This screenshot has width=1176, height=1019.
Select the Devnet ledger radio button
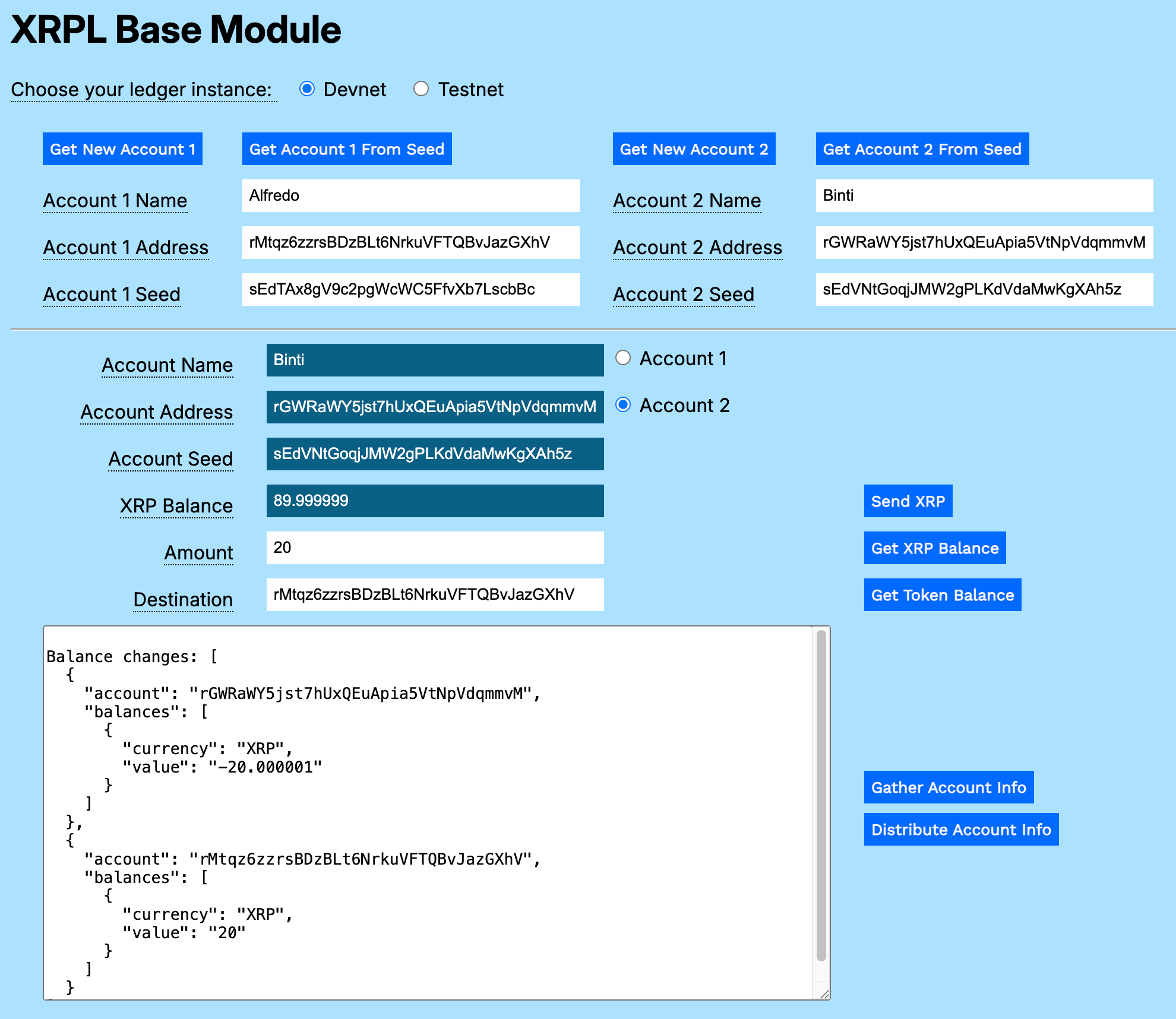pyautogui.click(x=307, y=89)
